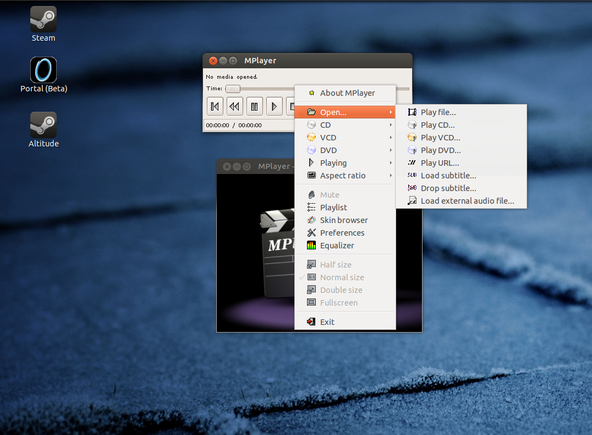
Task: Choose Play DVD... in the submenu
Action: pos(461,150)
